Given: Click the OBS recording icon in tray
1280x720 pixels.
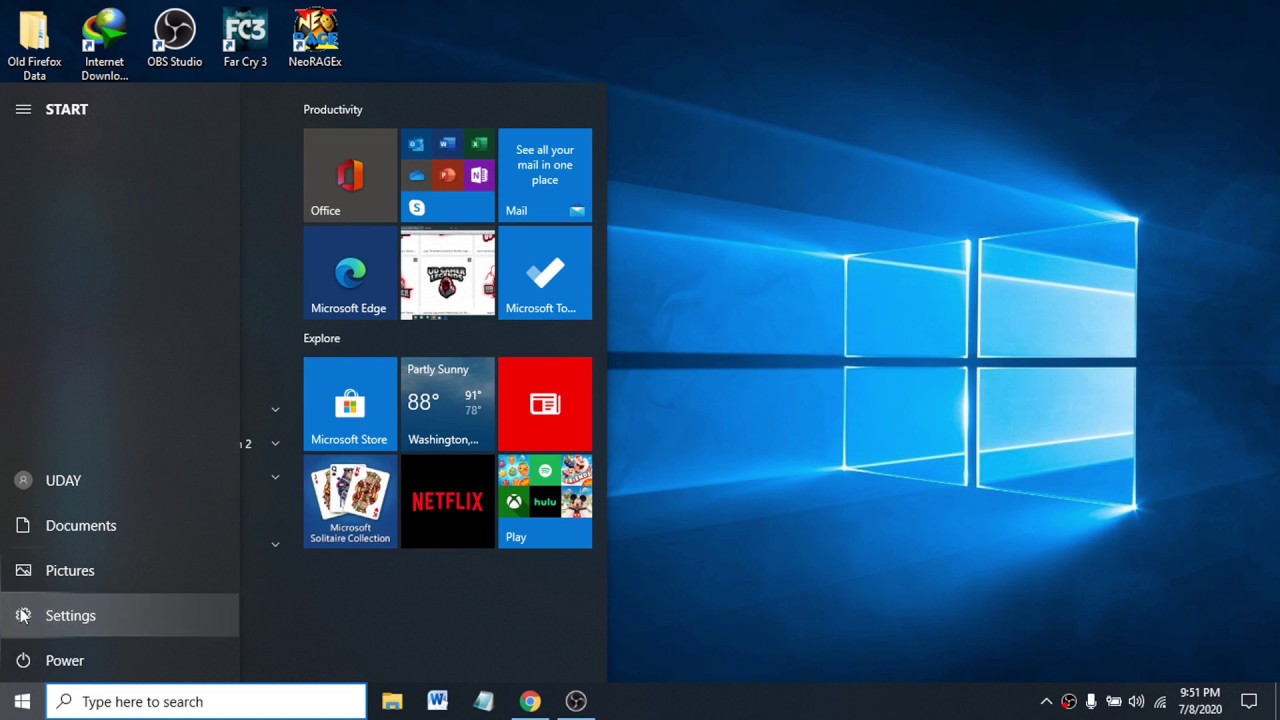Looking at the screenshot, I should click(1069, 702).
